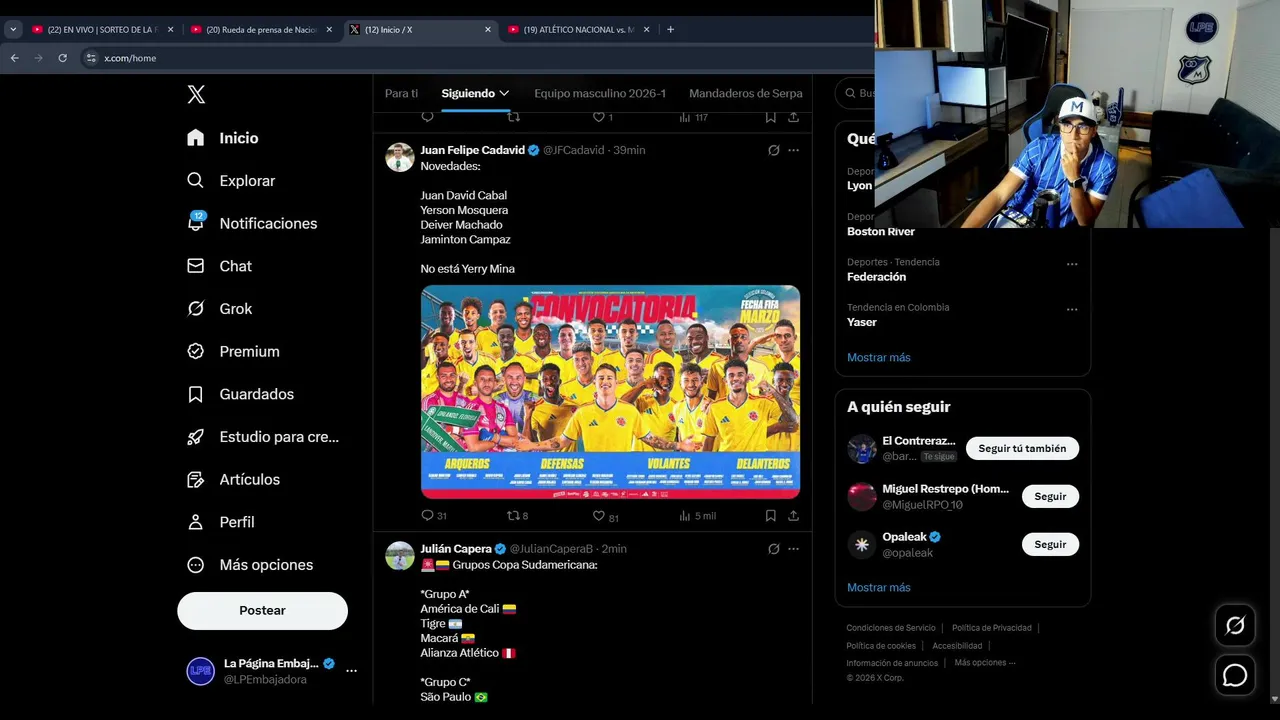Bookmark Juan Felipe Cadavid's post
Viewport: 1280px width, 720px height.
point(770,516)
